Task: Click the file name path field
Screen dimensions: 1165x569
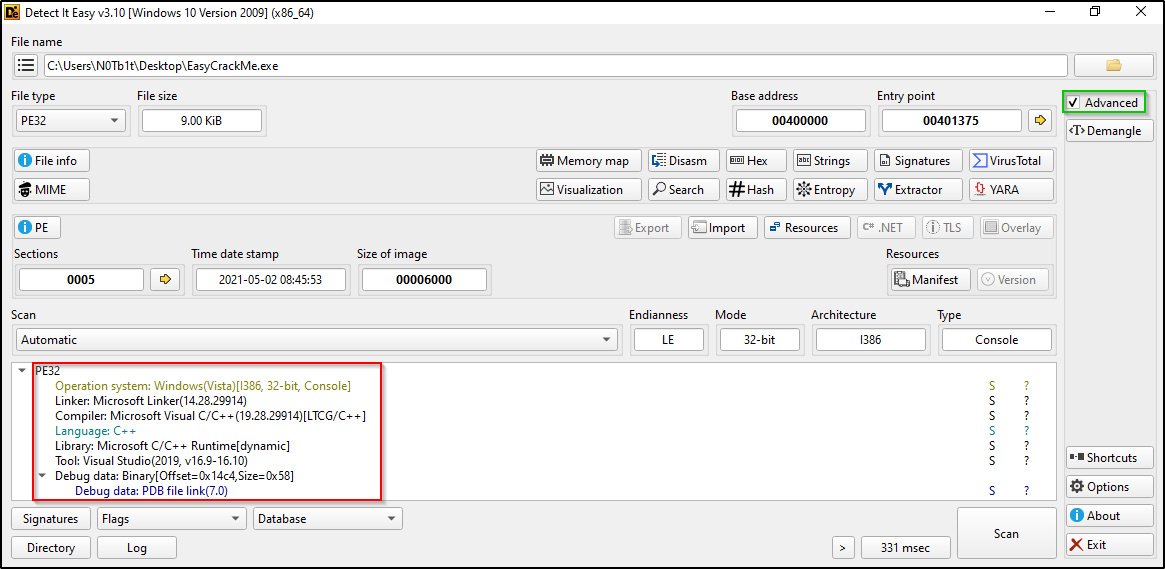Action: coord(555,66)
